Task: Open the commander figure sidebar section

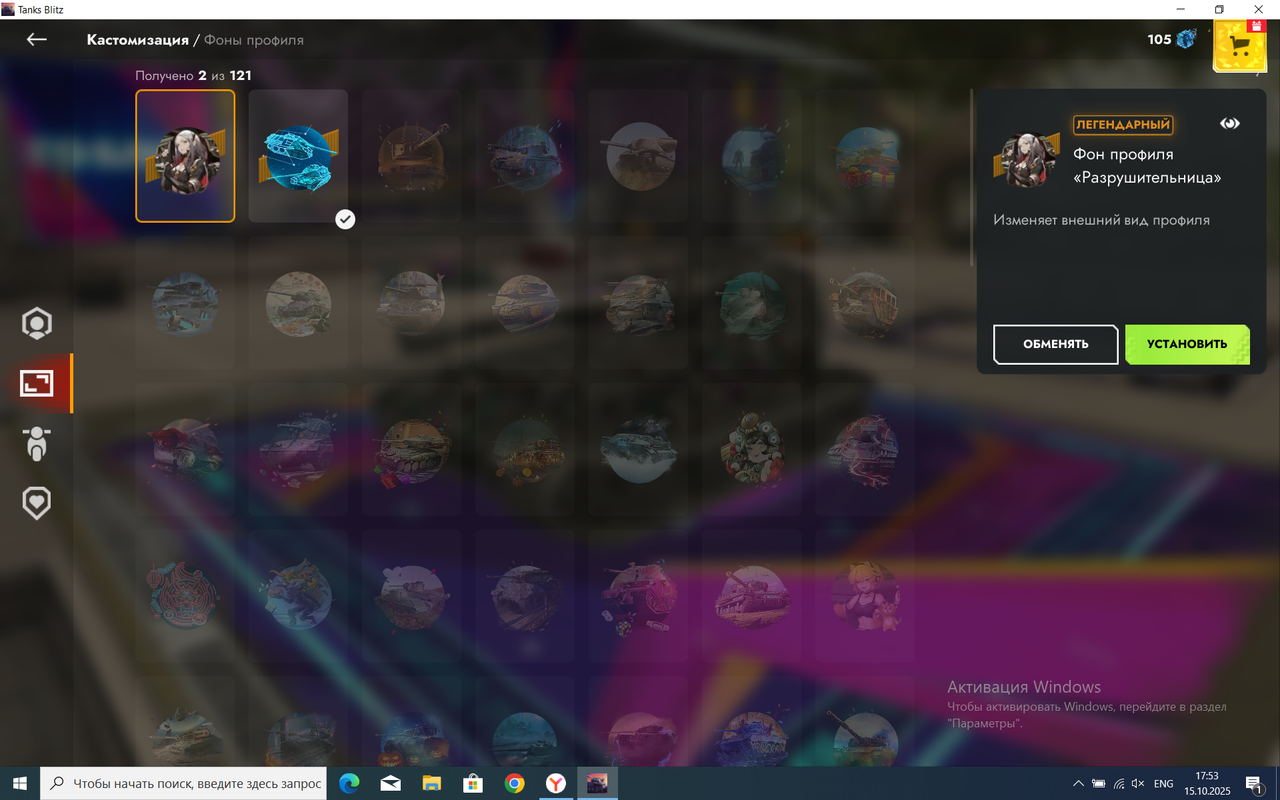Action: (37, 443)
